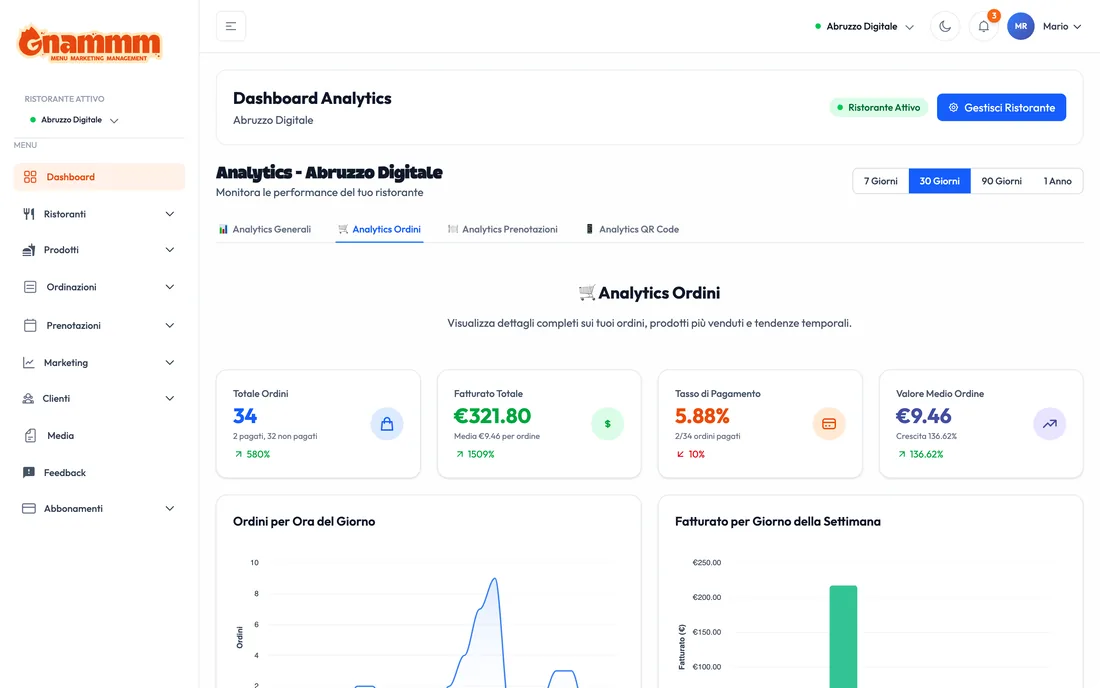Toggle the sidebar hamburger menu button
Image resolution: width=1100 pixels, height=688 pixels.
point(231,26)
